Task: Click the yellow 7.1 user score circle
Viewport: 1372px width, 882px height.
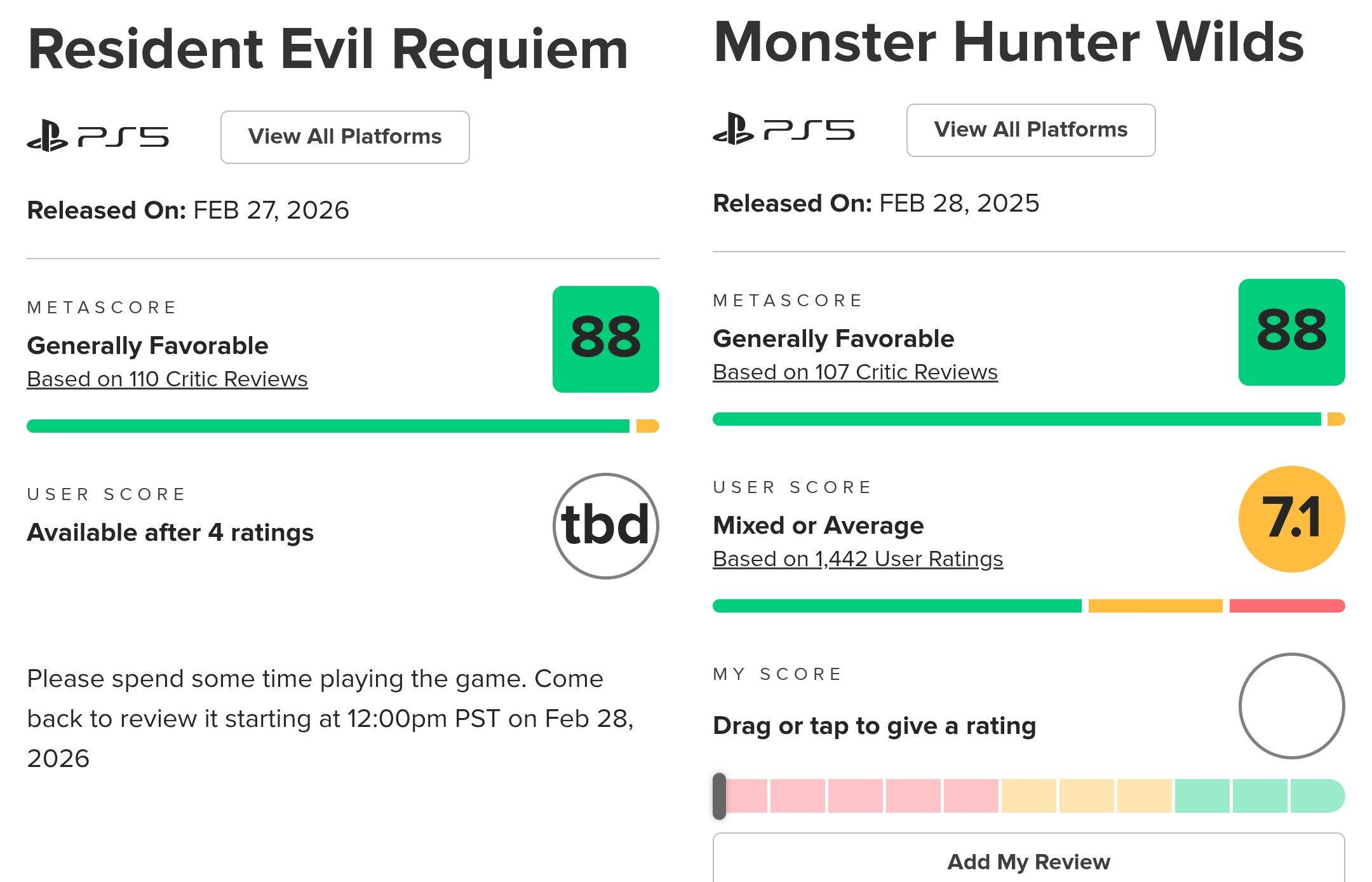Action: 1291,519
